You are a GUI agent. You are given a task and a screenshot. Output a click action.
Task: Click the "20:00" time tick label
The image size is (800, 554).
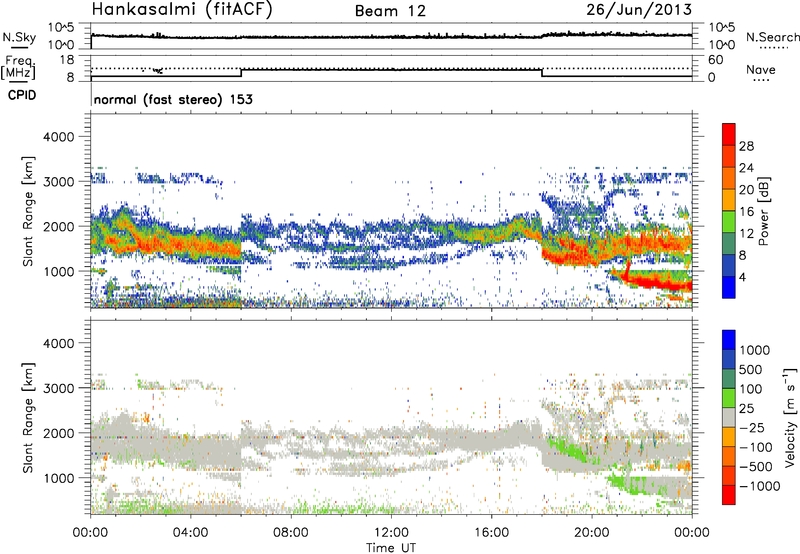click(x=591, y=533)
